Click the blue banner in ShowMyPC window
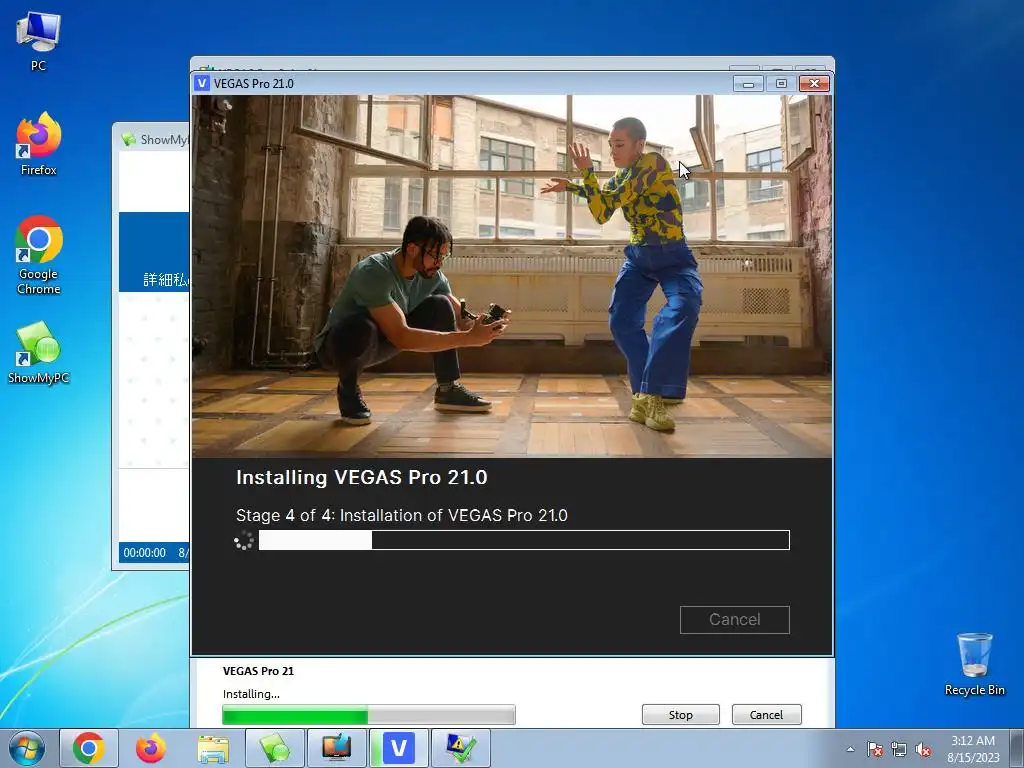Viewport: 1024px width, 768px height. tap(154, 251)
